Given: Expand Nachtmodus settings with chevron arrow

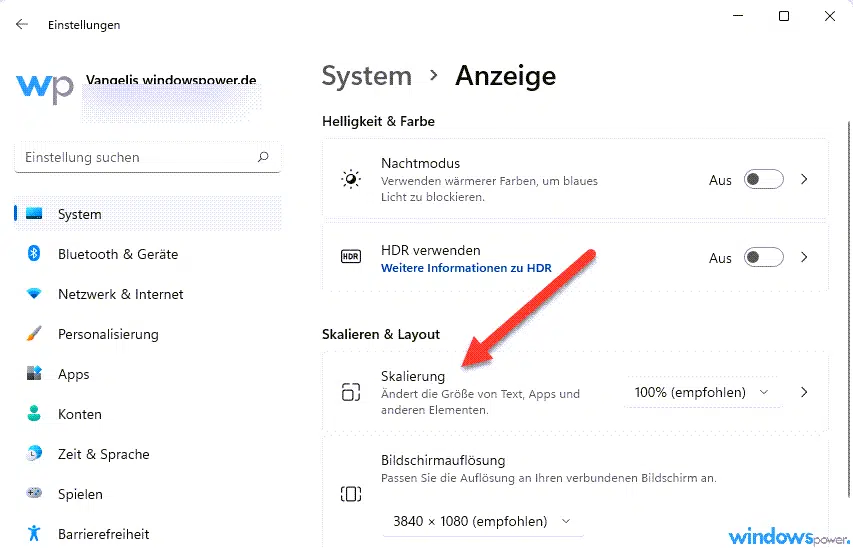Looking at the screenshot, I should (x=805, y=180).
